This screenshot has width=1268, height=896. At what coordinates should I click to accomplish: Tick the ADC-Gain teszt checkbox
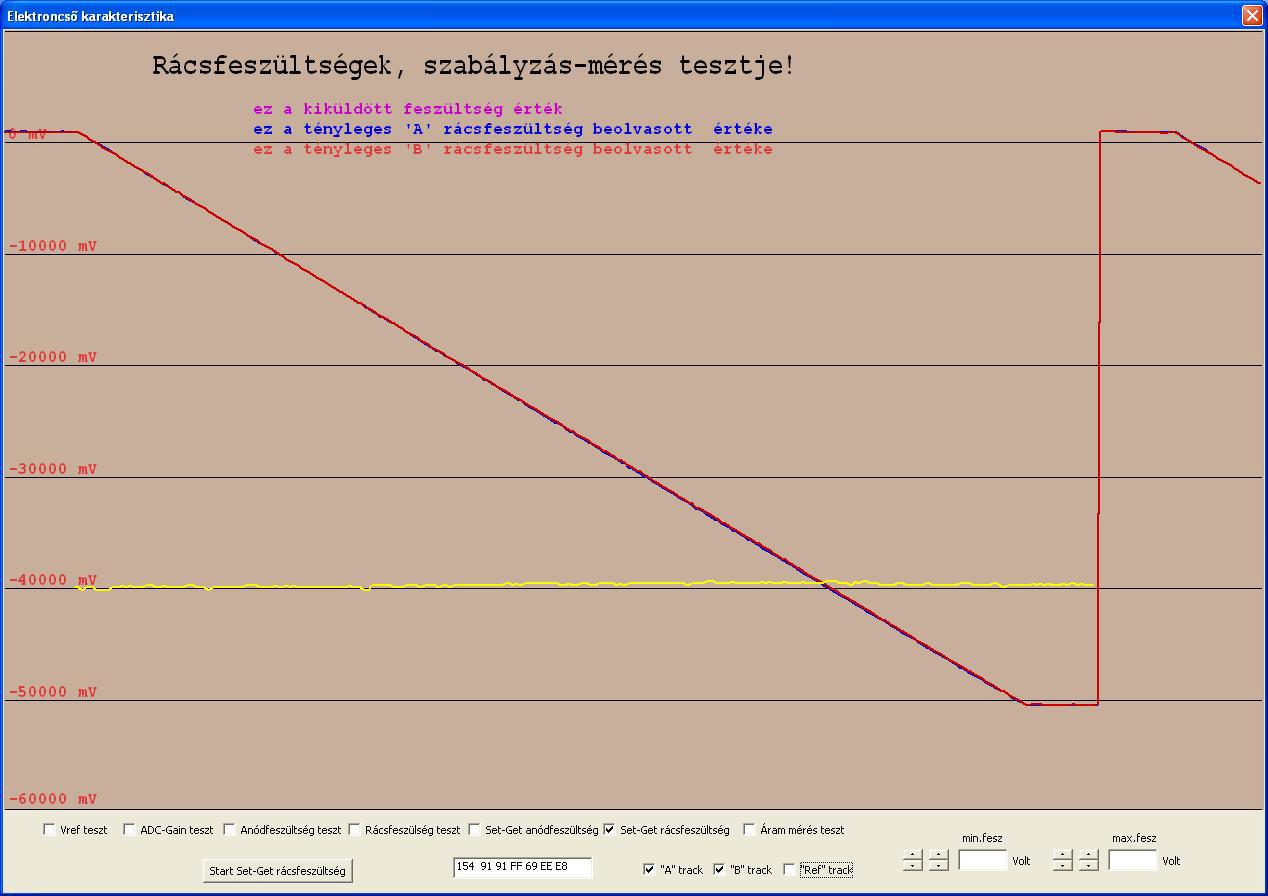[129, 830]
